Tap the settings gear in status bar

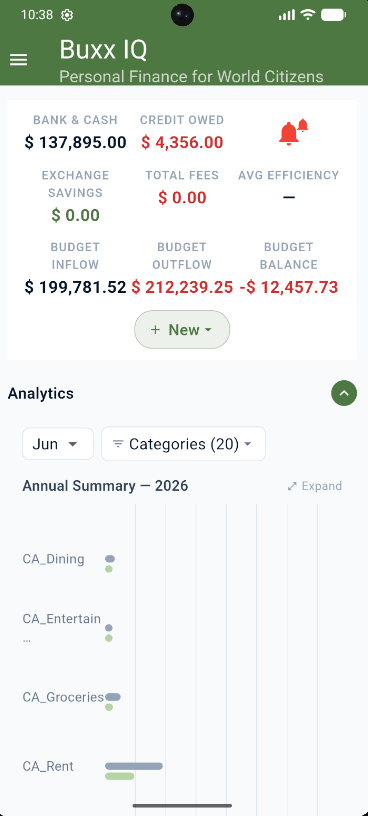tap(67, 15)
